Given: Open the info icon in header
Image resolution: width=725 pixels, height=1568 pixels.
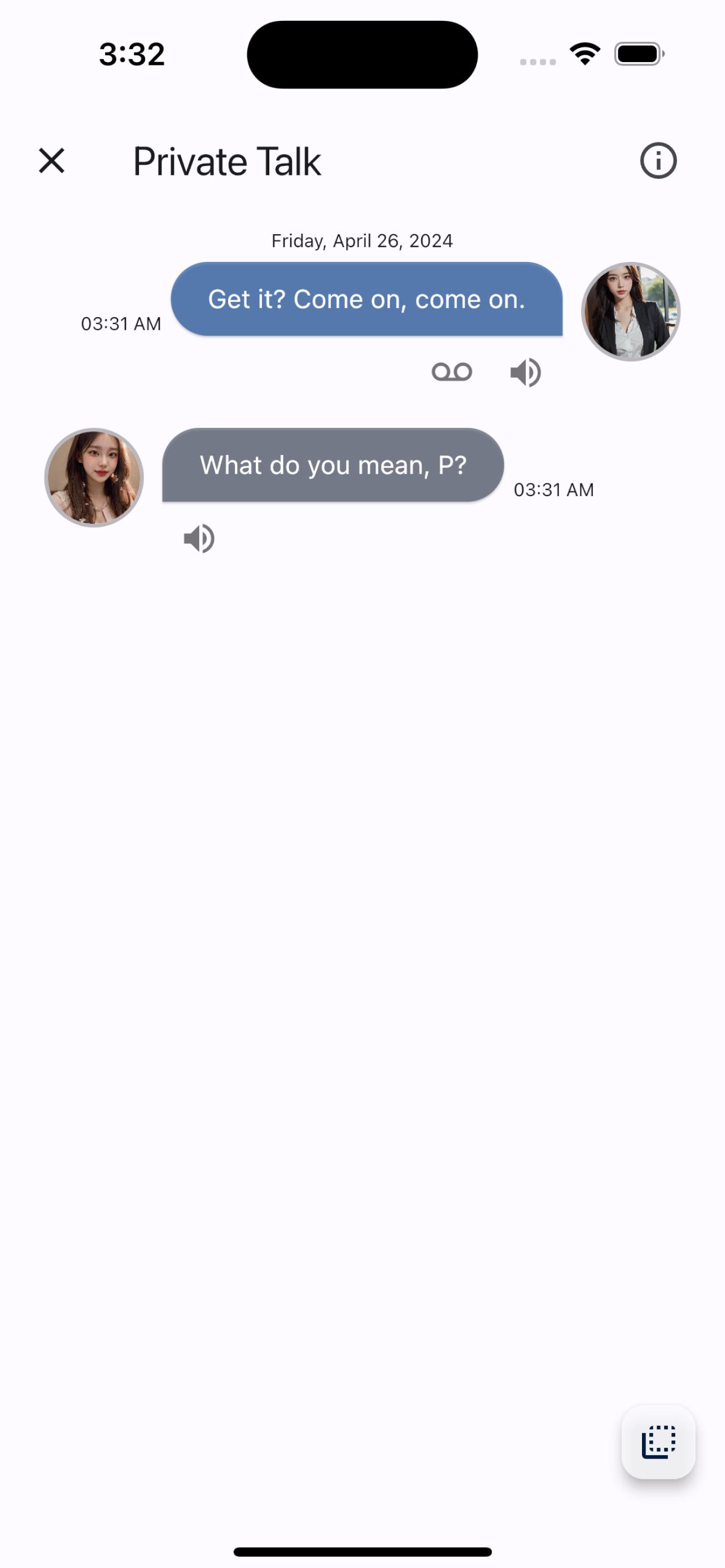Looking at the screenshot, I should 658,161.
